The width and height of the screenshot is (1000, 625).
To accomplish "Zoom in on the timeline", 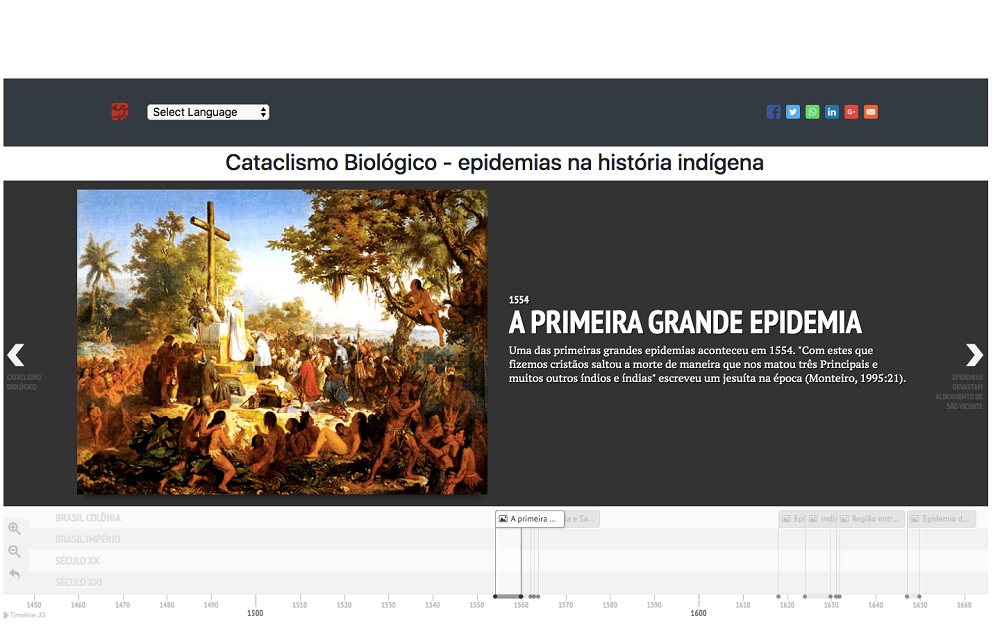I will (x=15, y=528).
